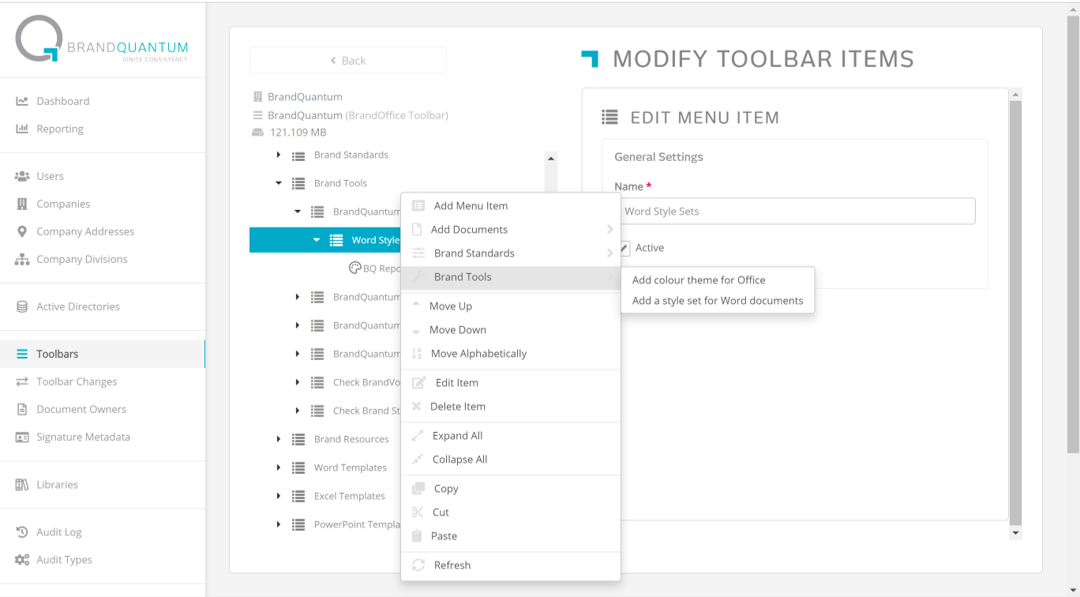Click the edit panel scrollbar up arrow
This screenshot has height=597, width=1080.
[x=1015, y=94]
